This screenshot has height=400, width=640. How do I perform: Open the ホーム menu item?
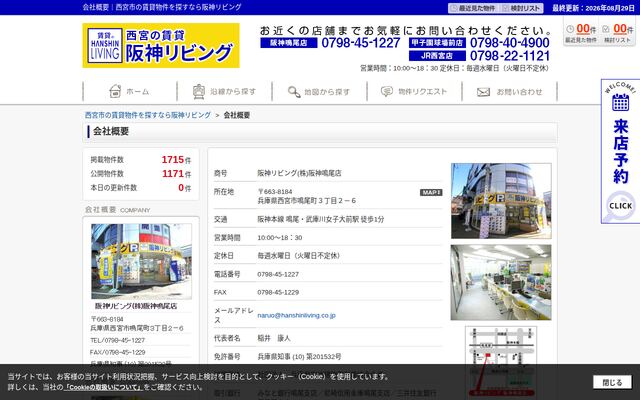coord(130,91)
